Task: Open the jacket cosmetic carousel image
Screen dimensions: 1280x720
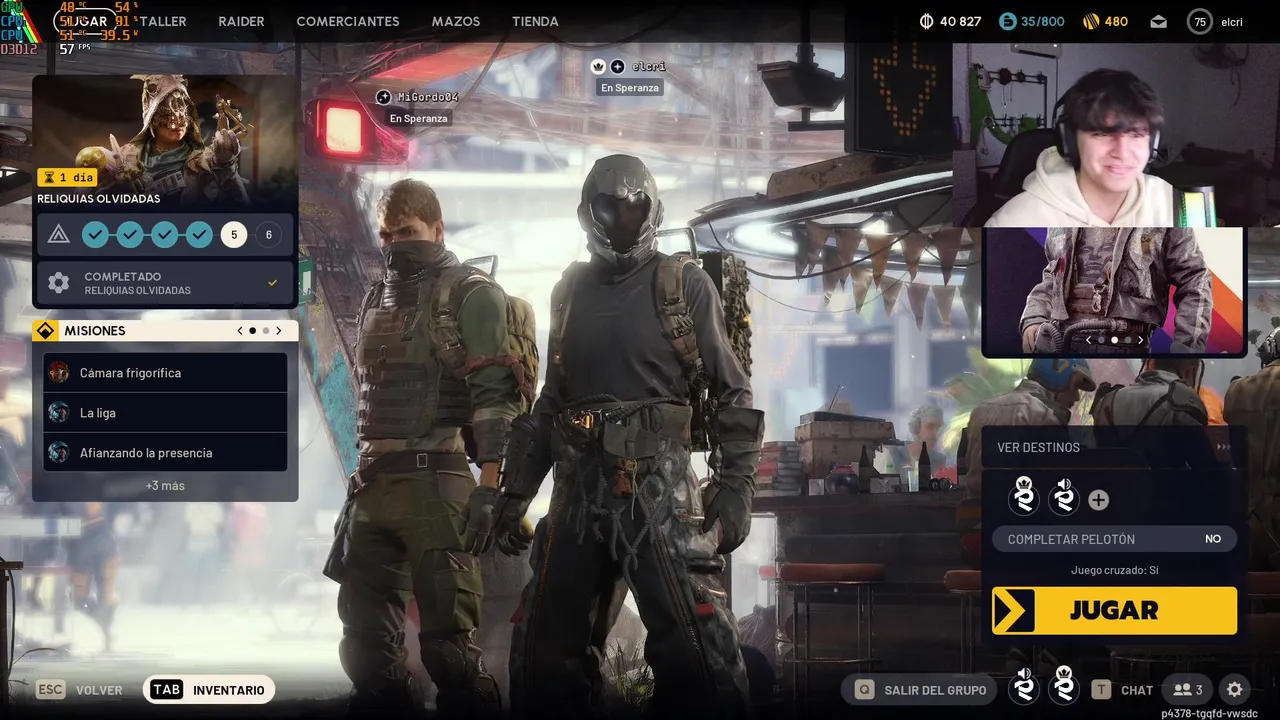Action: 1114,290
